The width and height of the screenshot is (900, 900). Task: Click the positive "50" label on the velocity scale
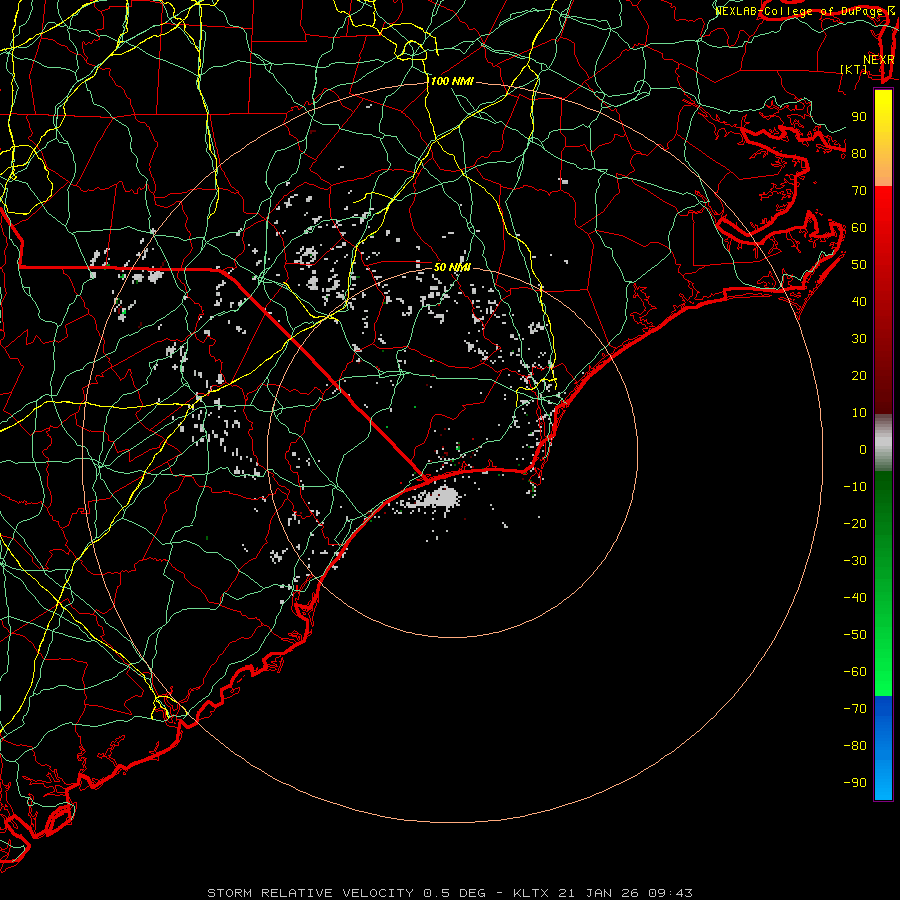[x=859, y=265]
